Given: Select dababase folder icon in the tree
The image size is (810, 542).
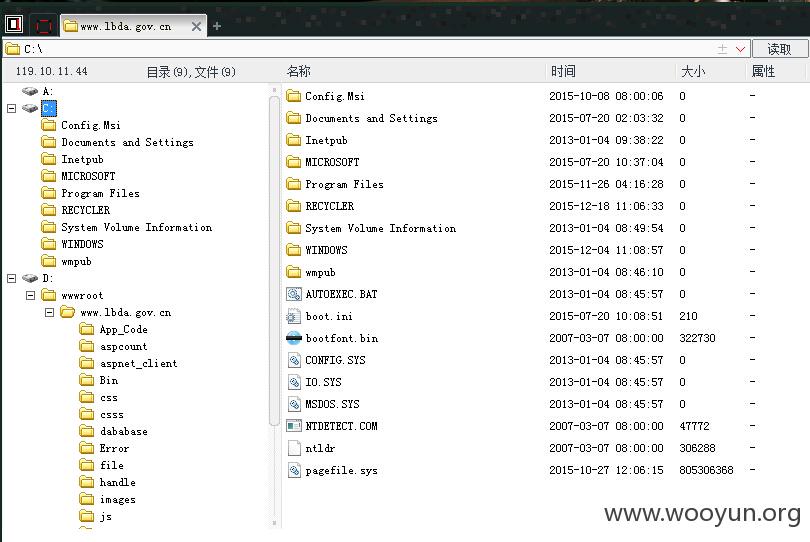Looking at the screenshot, I should pos(87,431).
